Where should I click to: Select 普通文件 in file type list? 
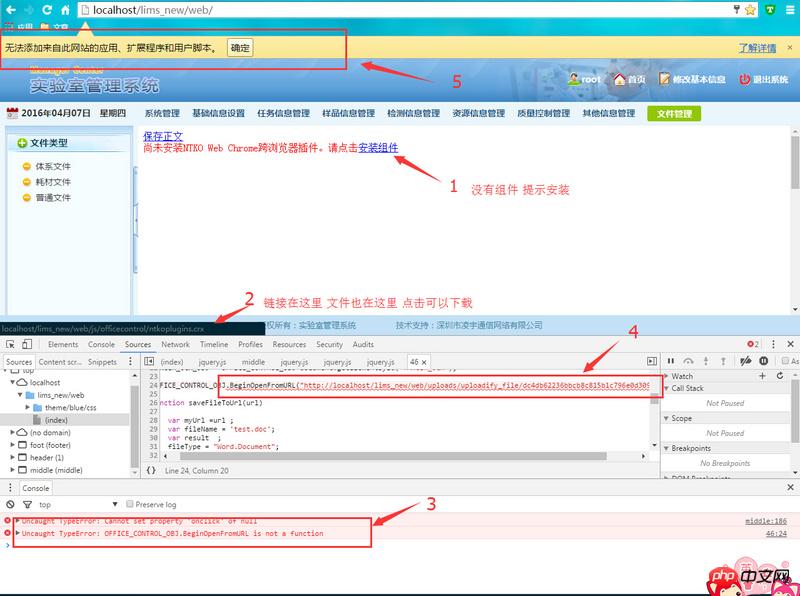tap(53, 197)
